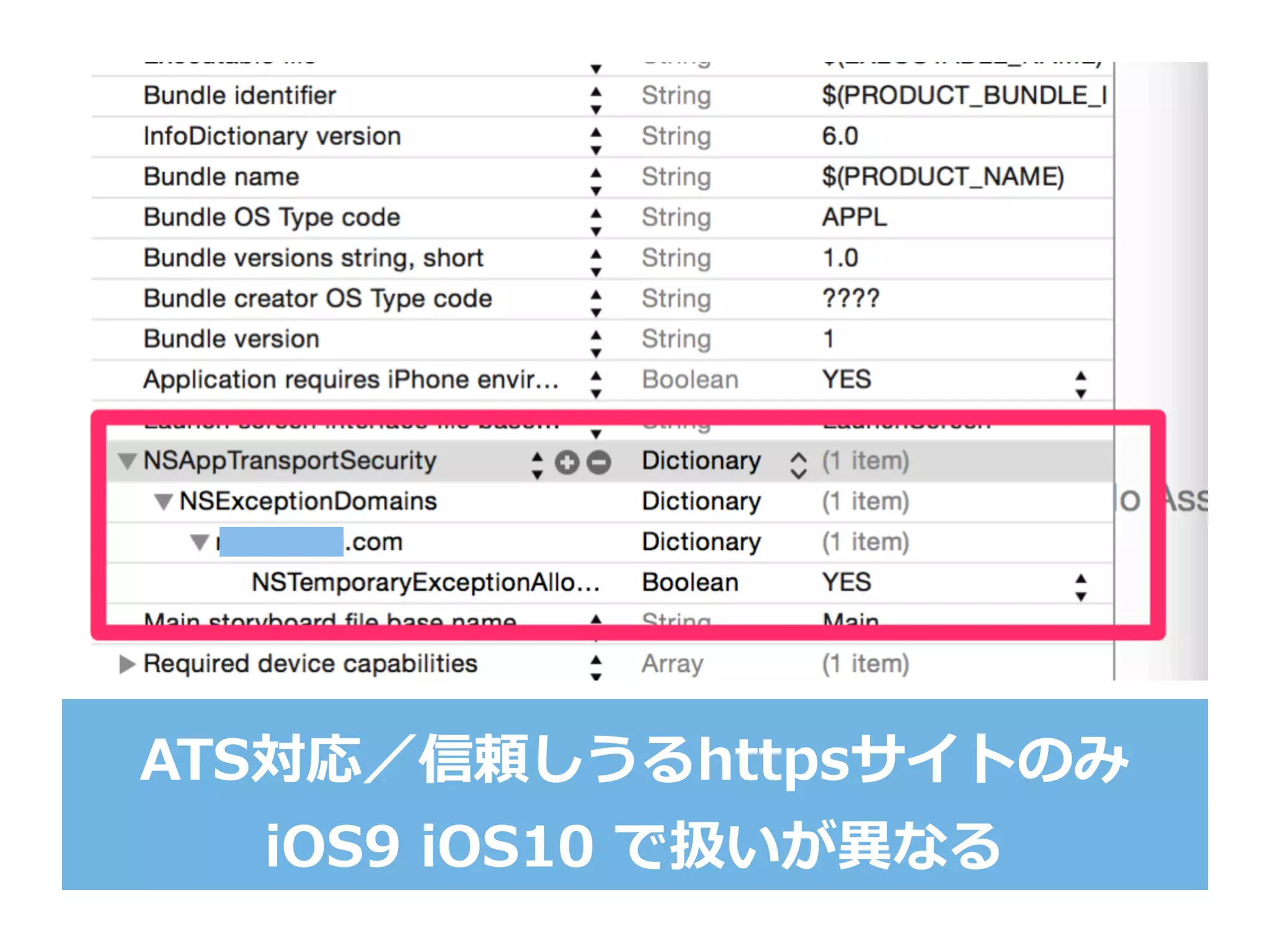Open key stepper for Required device capabilities
The width and height of the screenshot is (1270, 952).
pyautogui.click(x=596, y=668)
